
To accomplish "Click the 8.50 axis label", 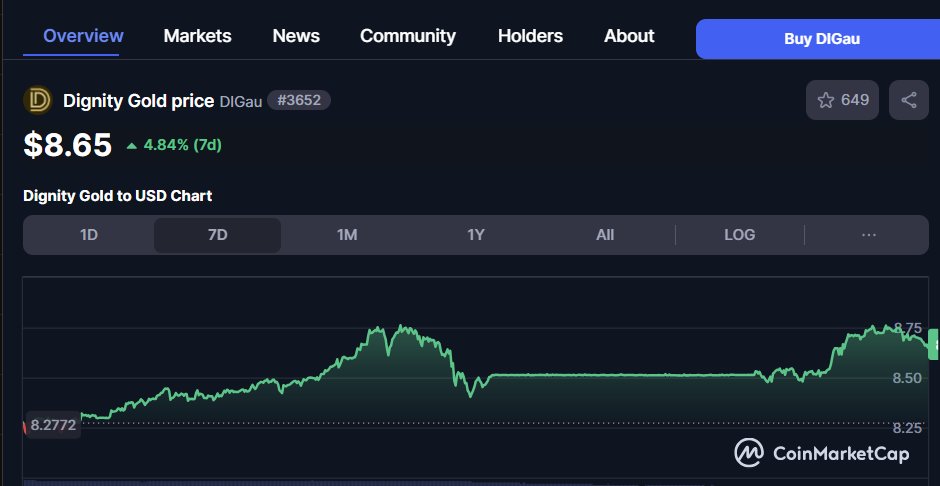I will [907, 378].
